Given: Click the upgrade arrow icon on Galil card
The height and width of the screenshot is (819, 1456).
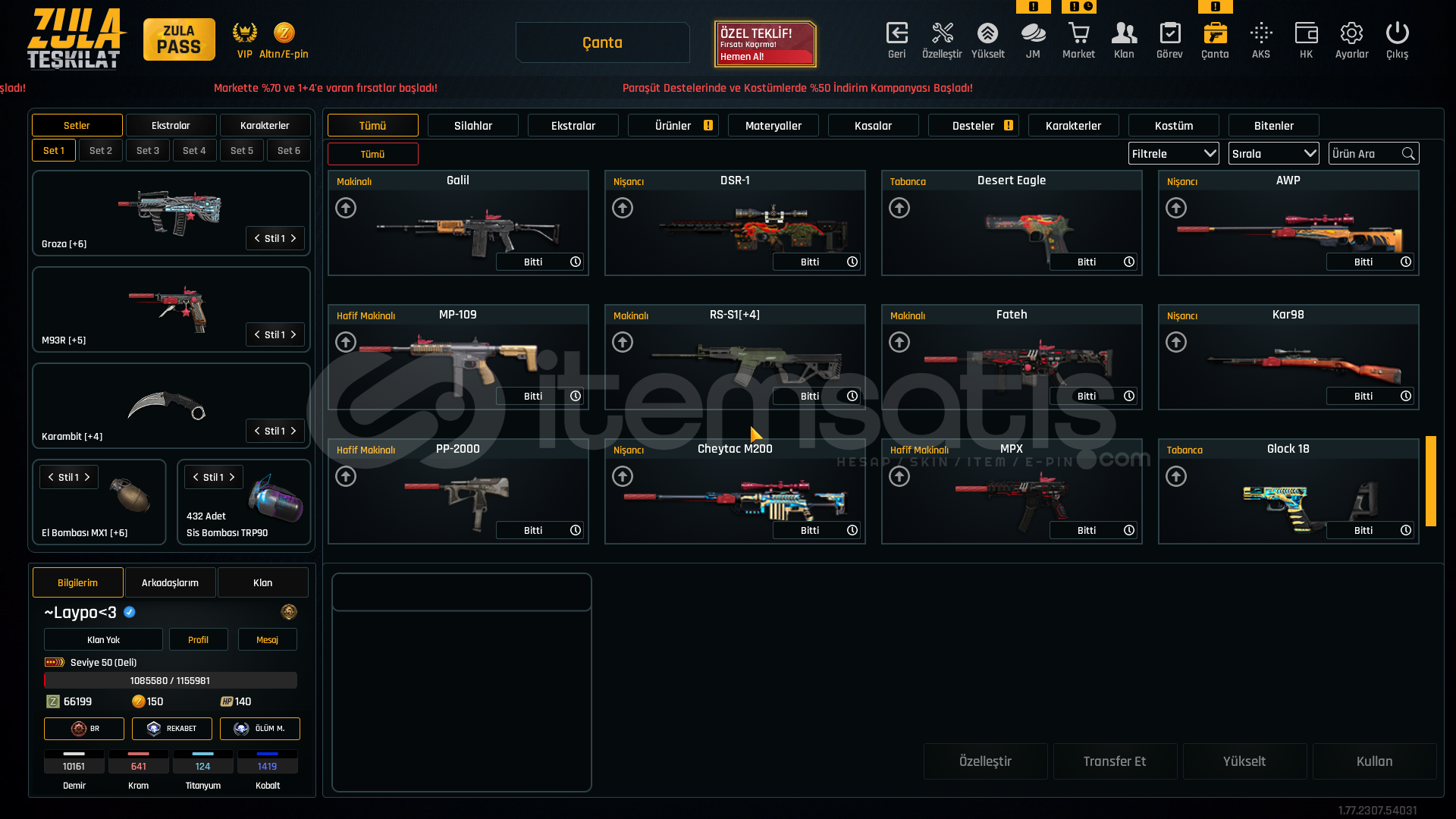Looking at the screenshot, I should [346, 208].
